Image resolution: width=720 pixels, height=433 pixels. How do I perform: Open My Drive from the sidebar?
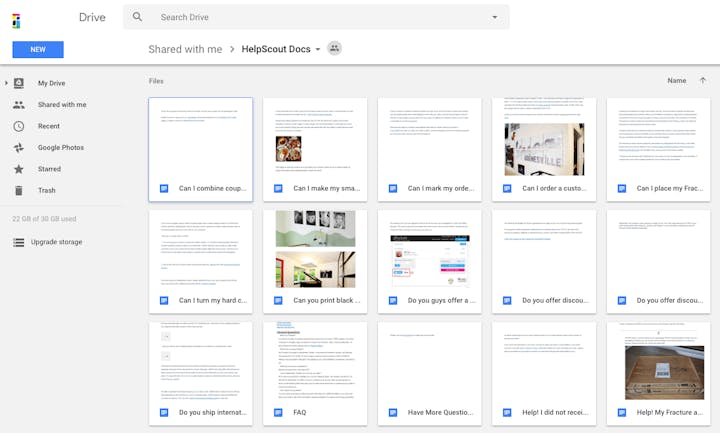51,83
